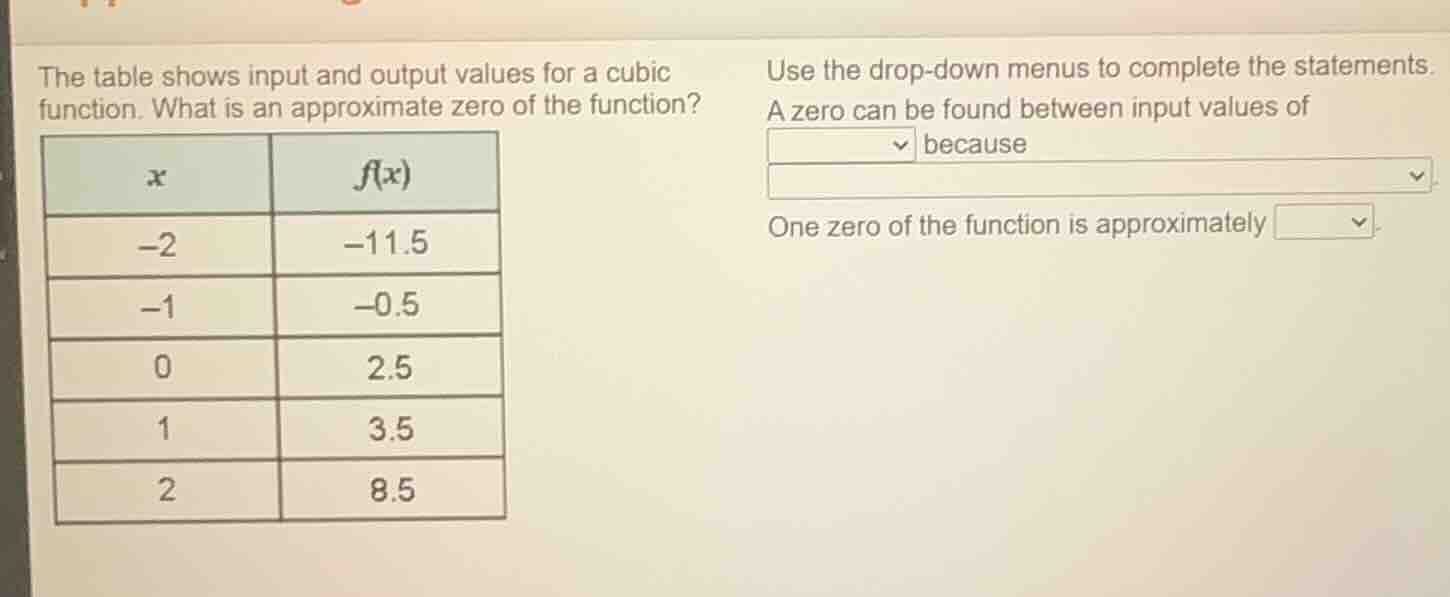The width and height of the screenshot is (1450, 597).
Task: Click the x column header
Action: click(155, 176)
